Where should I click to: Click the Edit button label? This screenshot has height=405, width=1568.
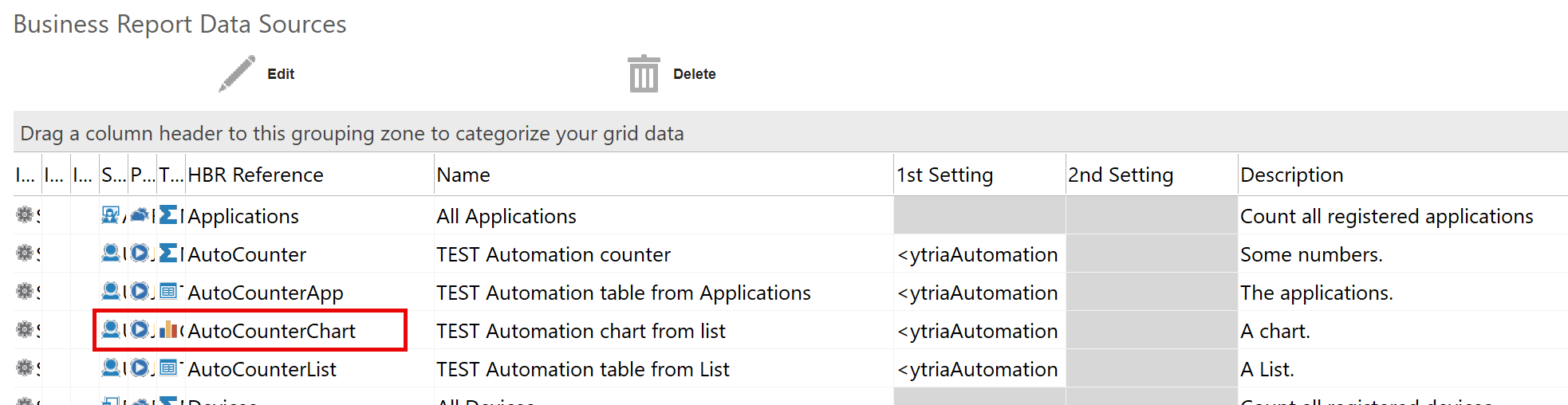281,74
